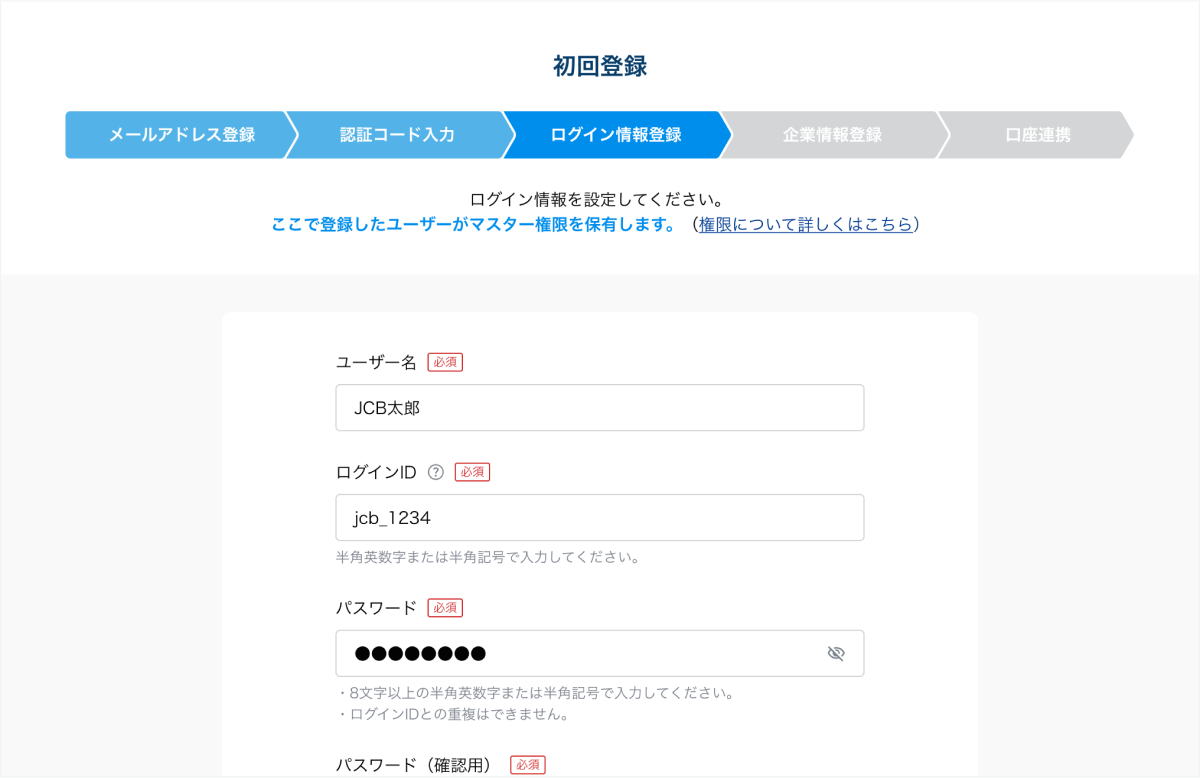Toggle password visibility eye icon
The width and height of the screenshot is (1200, 778).
pyautogui.click(x=836, y=654)
